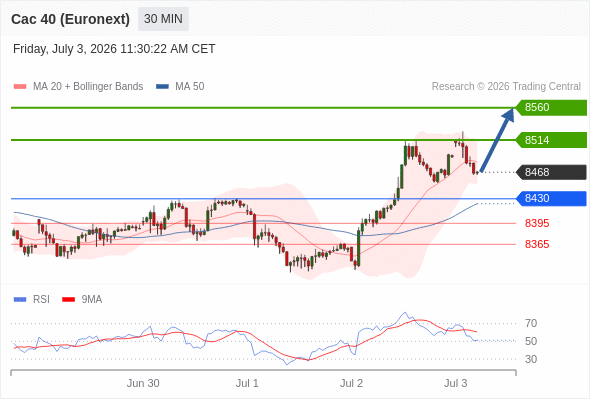Click the Jul 2 date axis label
Screen dimensions: 590x400
click(x=351, y=383)
